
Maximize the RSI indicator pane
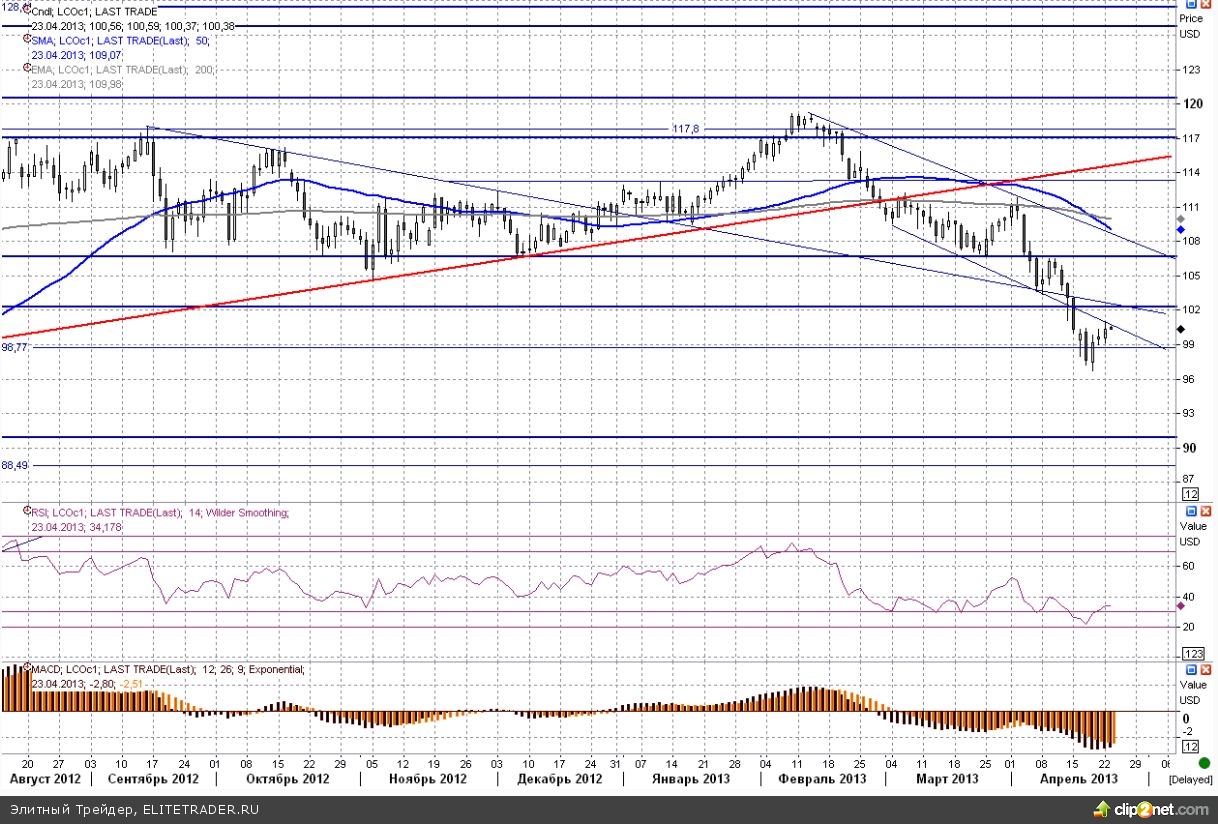pyautogui.click(x=1191, y=510)
